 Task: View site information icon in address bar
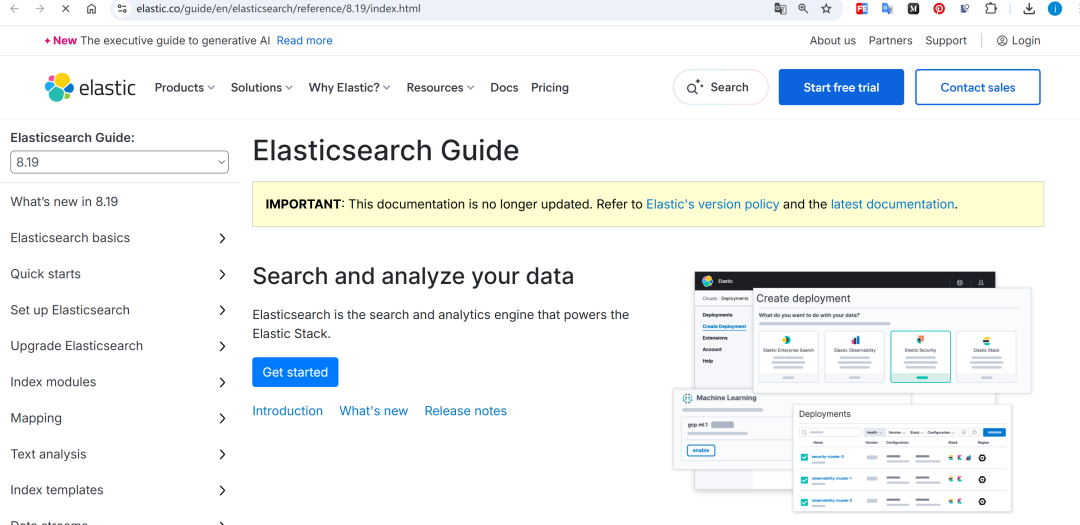click(122, 9)
